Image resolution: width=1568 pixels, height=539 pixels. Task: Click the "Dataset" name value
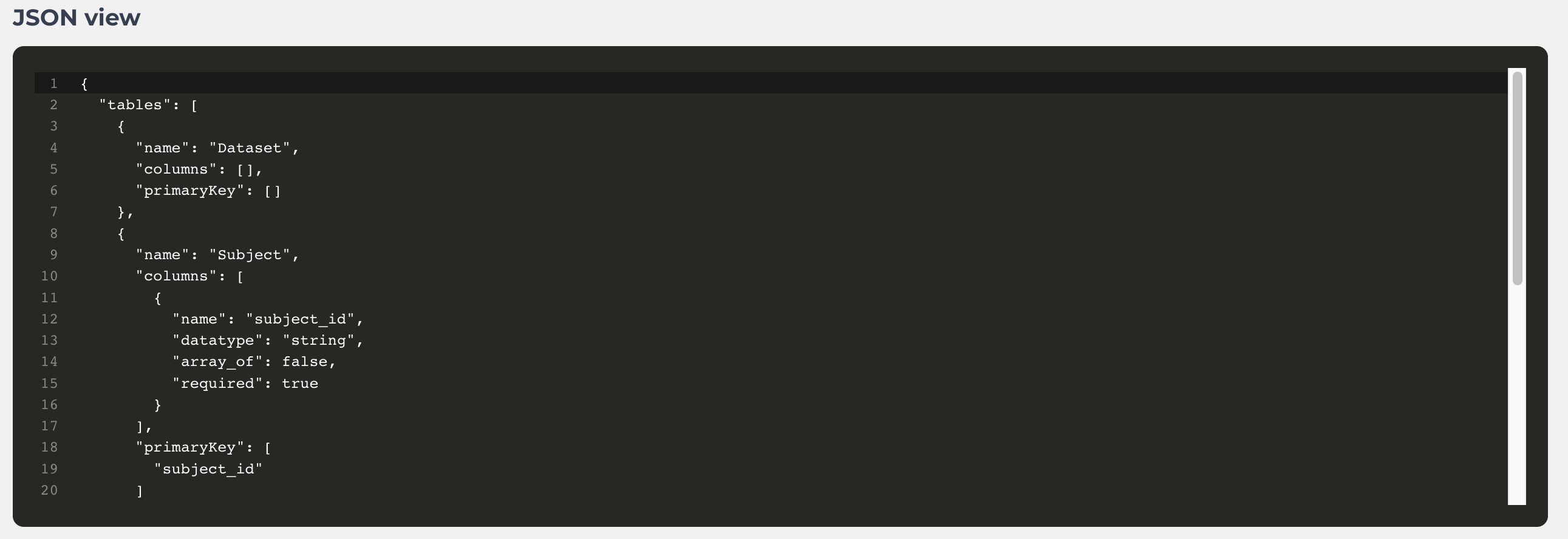click(250, 148)
